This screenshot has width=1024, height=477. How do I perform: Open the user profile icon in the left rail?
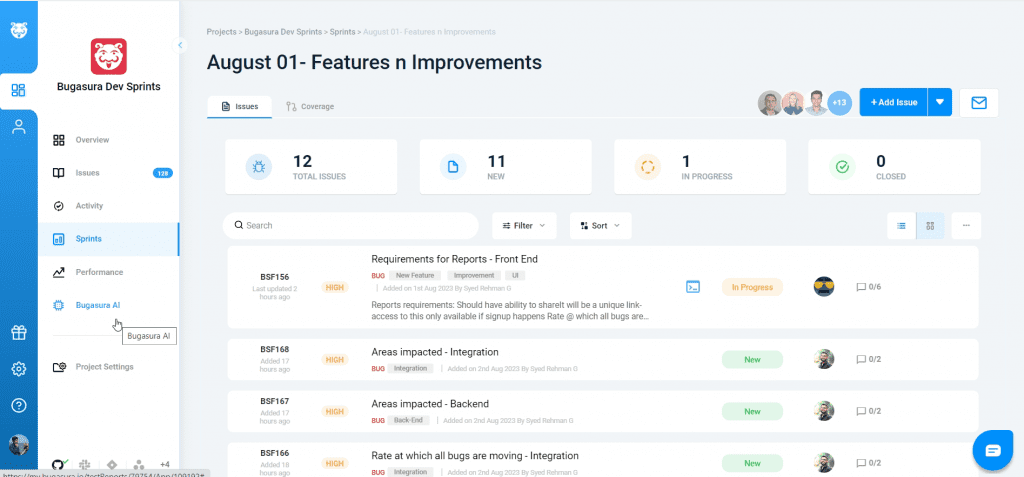coord(18,127)
